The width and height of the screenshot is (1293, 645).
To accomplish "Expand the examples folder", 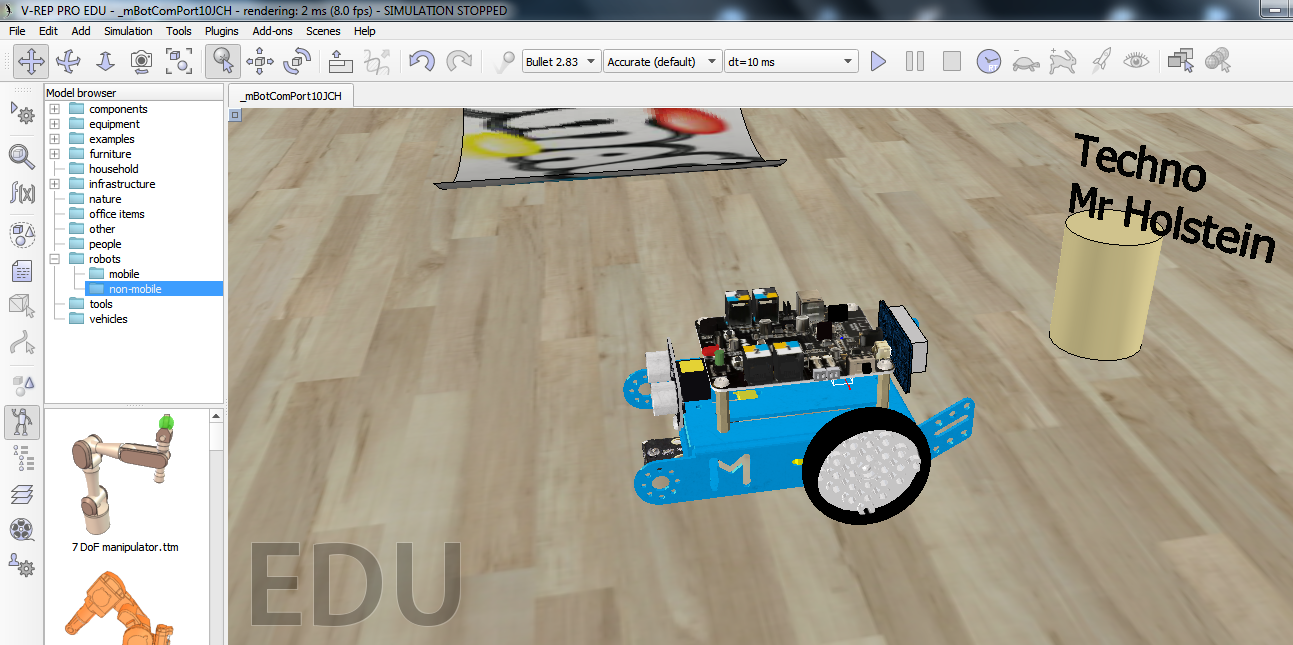I will pyautogui.click(x=55, y=139).
